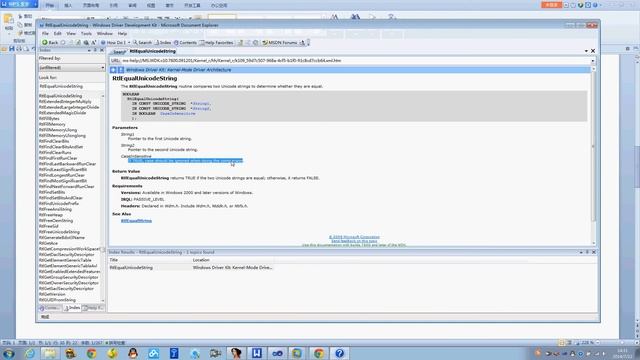Expand the URL field dropdown arrow
Screen dimensions: 640x360
coord(593,60)
